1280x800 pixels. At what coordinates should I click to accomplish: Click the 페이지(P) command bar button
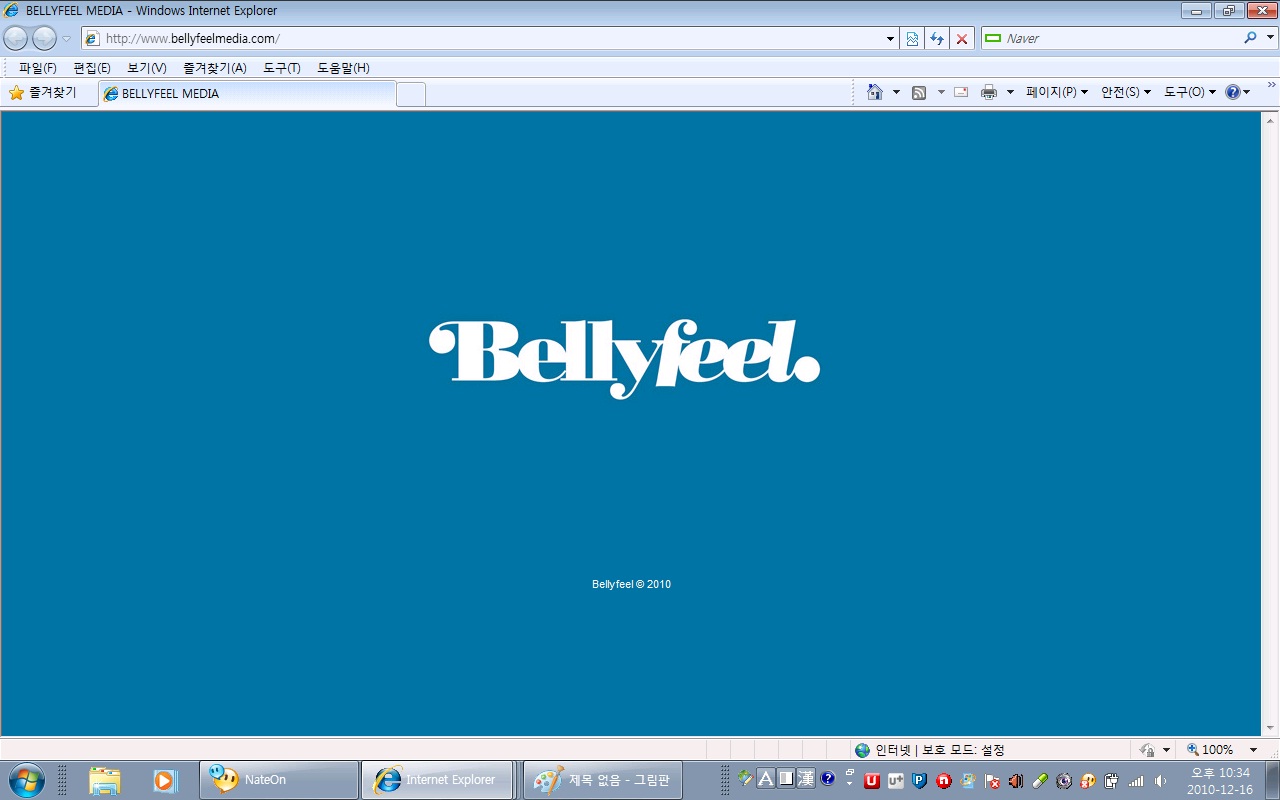pyautogui.click(x=1057, y=92)
